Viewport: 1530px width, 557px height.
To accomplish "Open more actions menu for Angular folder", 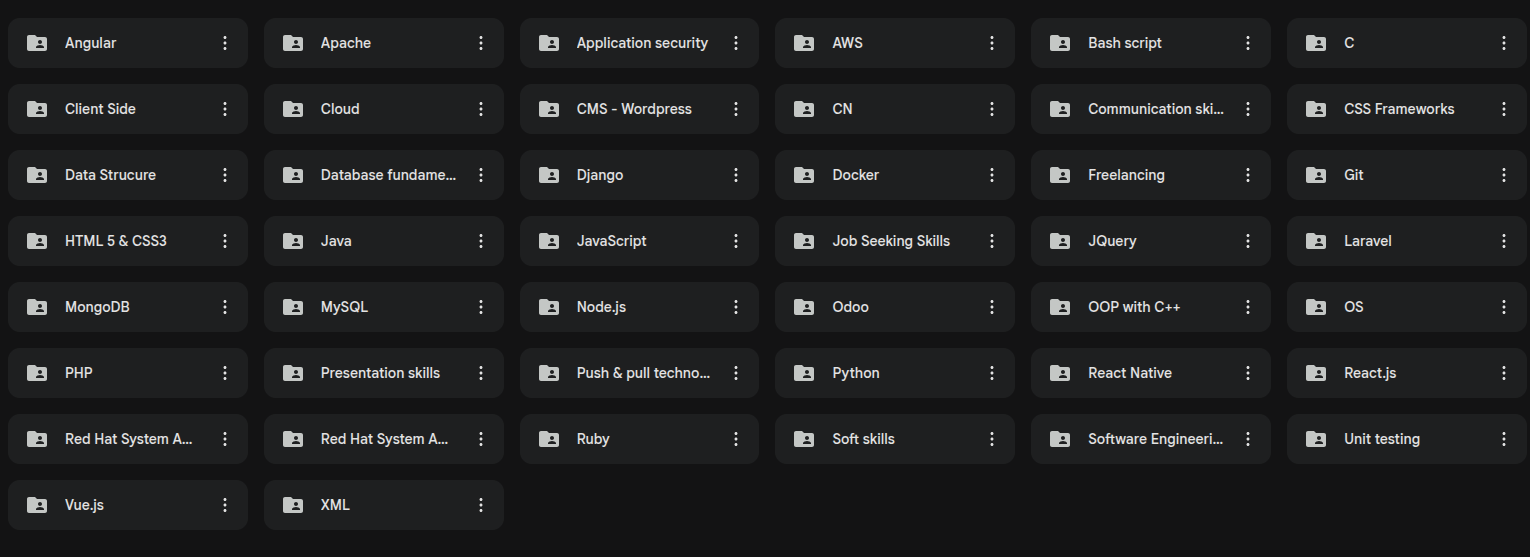I will (225, 43).
